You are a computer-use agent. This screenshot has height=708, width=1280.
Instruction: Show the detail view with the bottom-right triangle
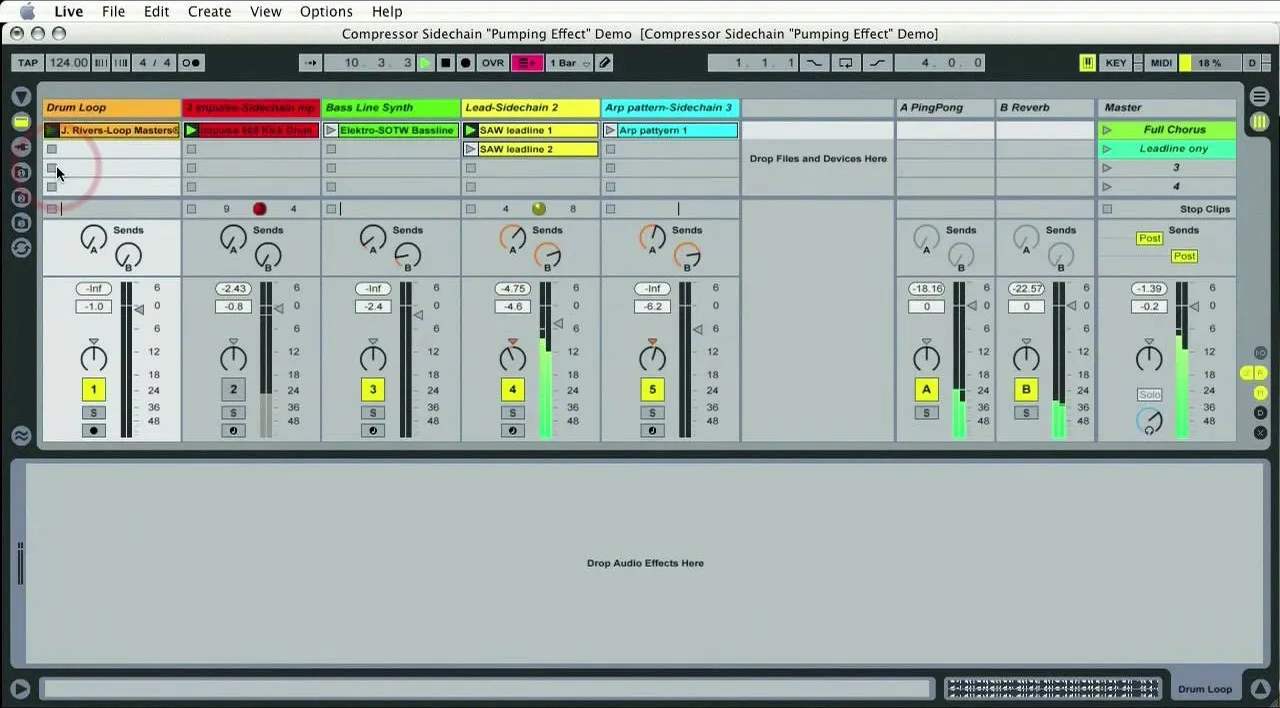(1260, 688)
